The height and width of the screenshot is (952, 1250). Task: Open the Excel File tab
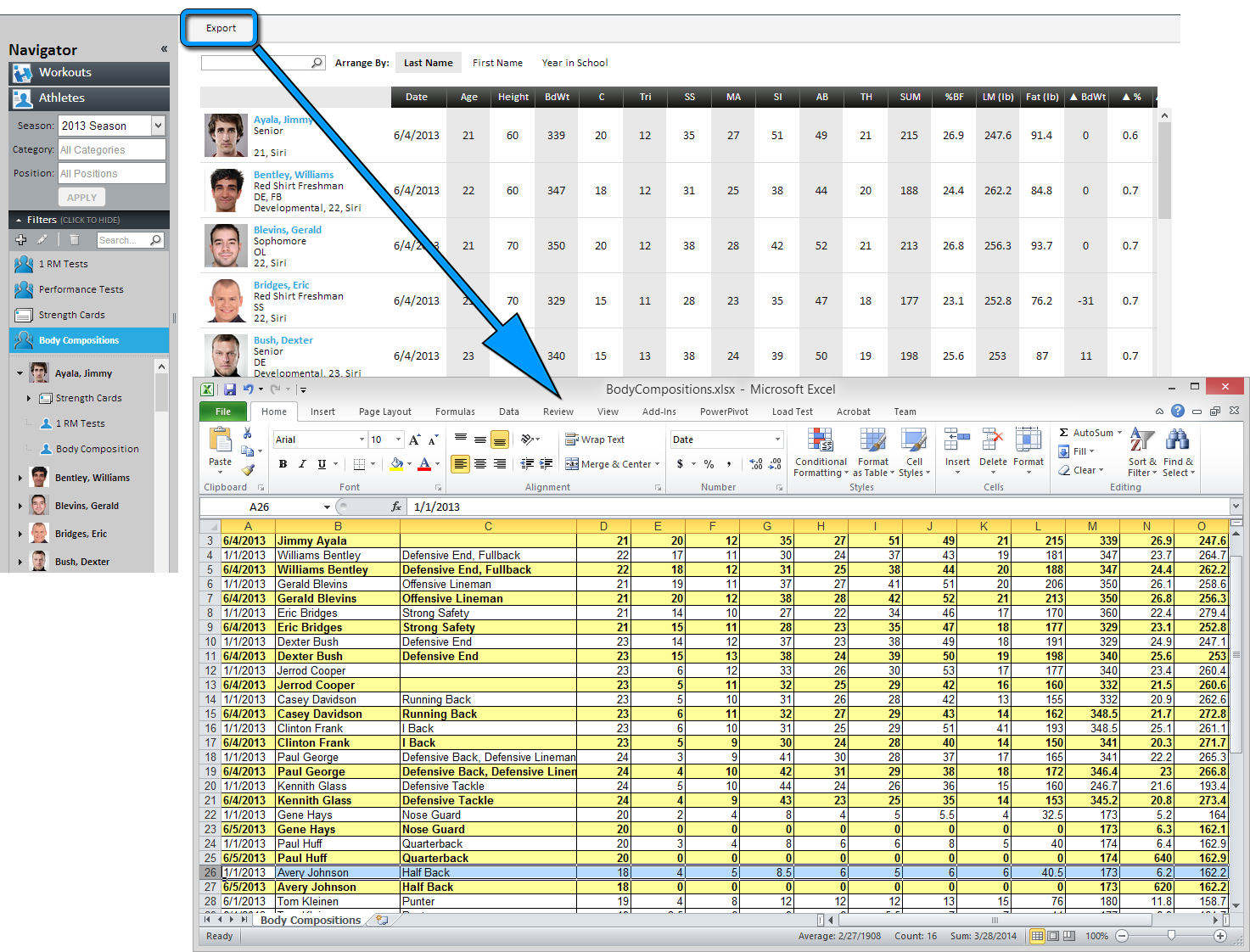[223, 412]
